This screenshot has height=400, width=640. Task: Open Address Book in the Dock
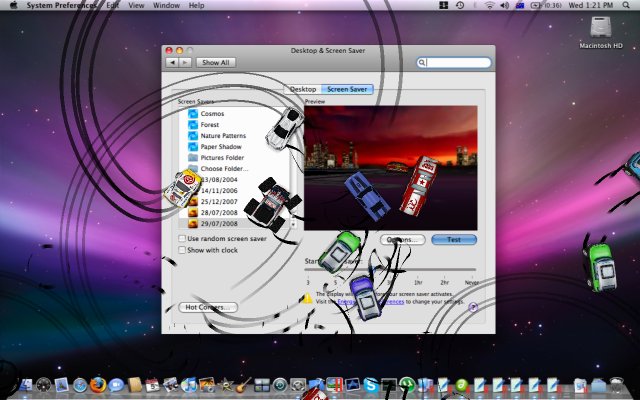(x=134, y=384)
